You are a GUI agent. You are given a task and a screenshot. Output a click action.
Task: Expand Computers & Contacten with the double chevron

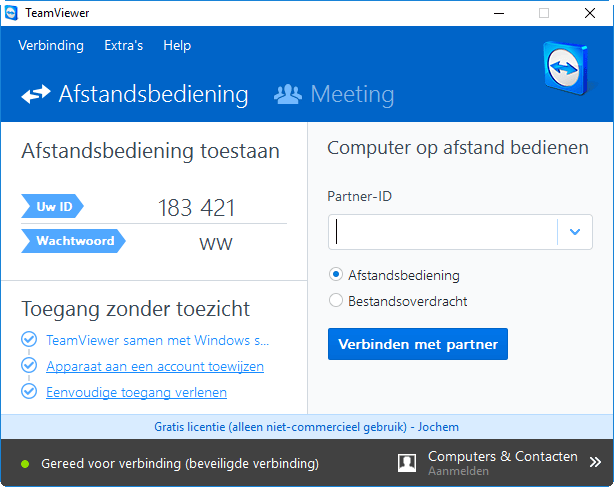[595, 463]
